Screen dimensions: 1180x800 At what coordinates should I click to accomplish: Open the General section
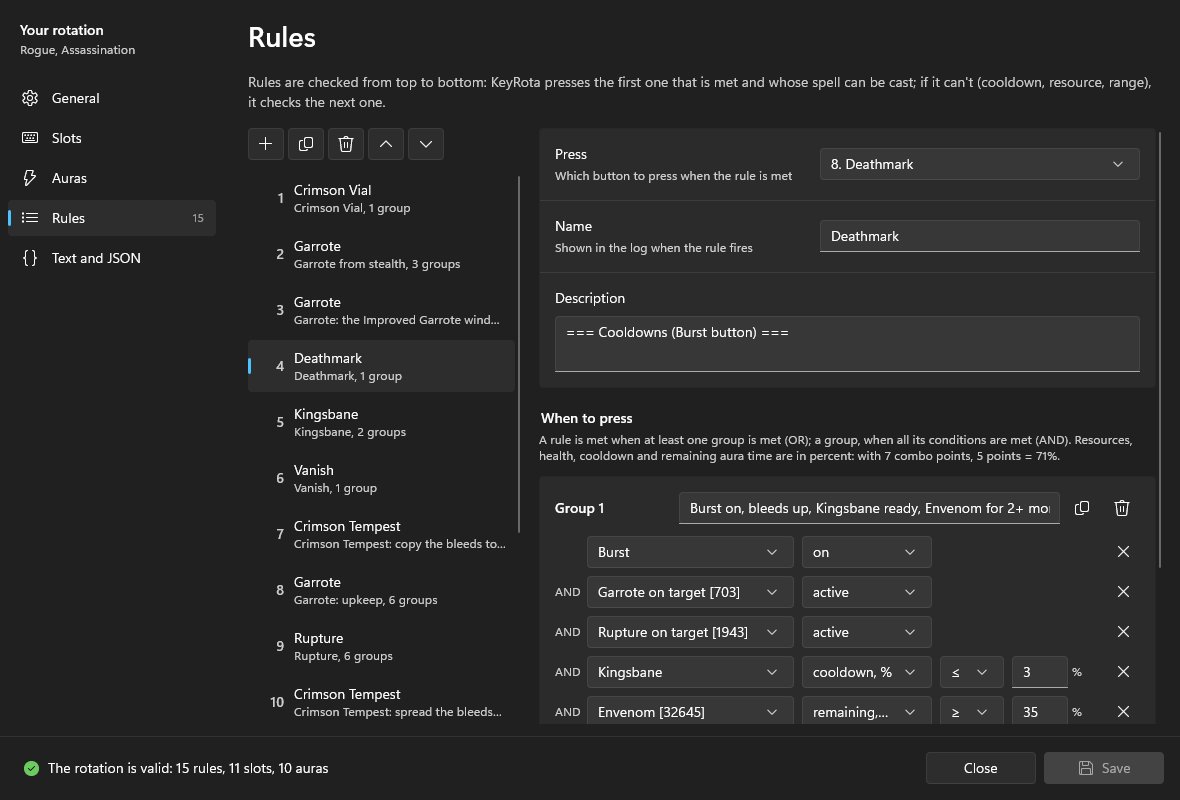pyautogui.click(x=111, y=98)
